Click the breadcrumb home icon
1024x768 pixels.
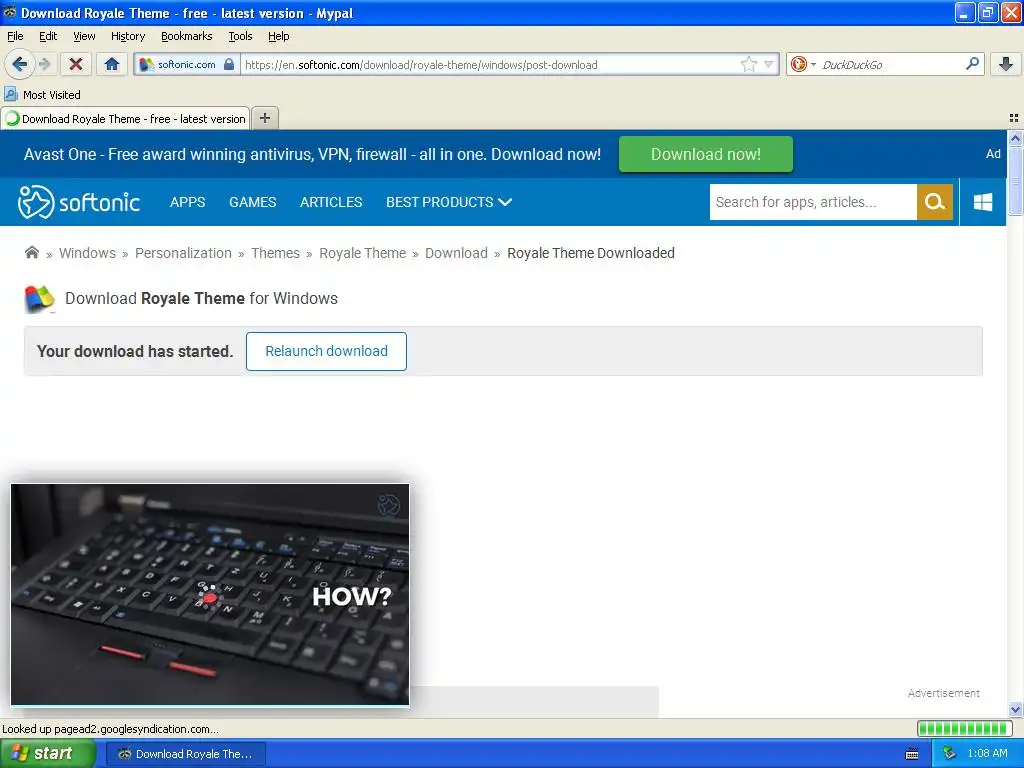pos(31,252)
